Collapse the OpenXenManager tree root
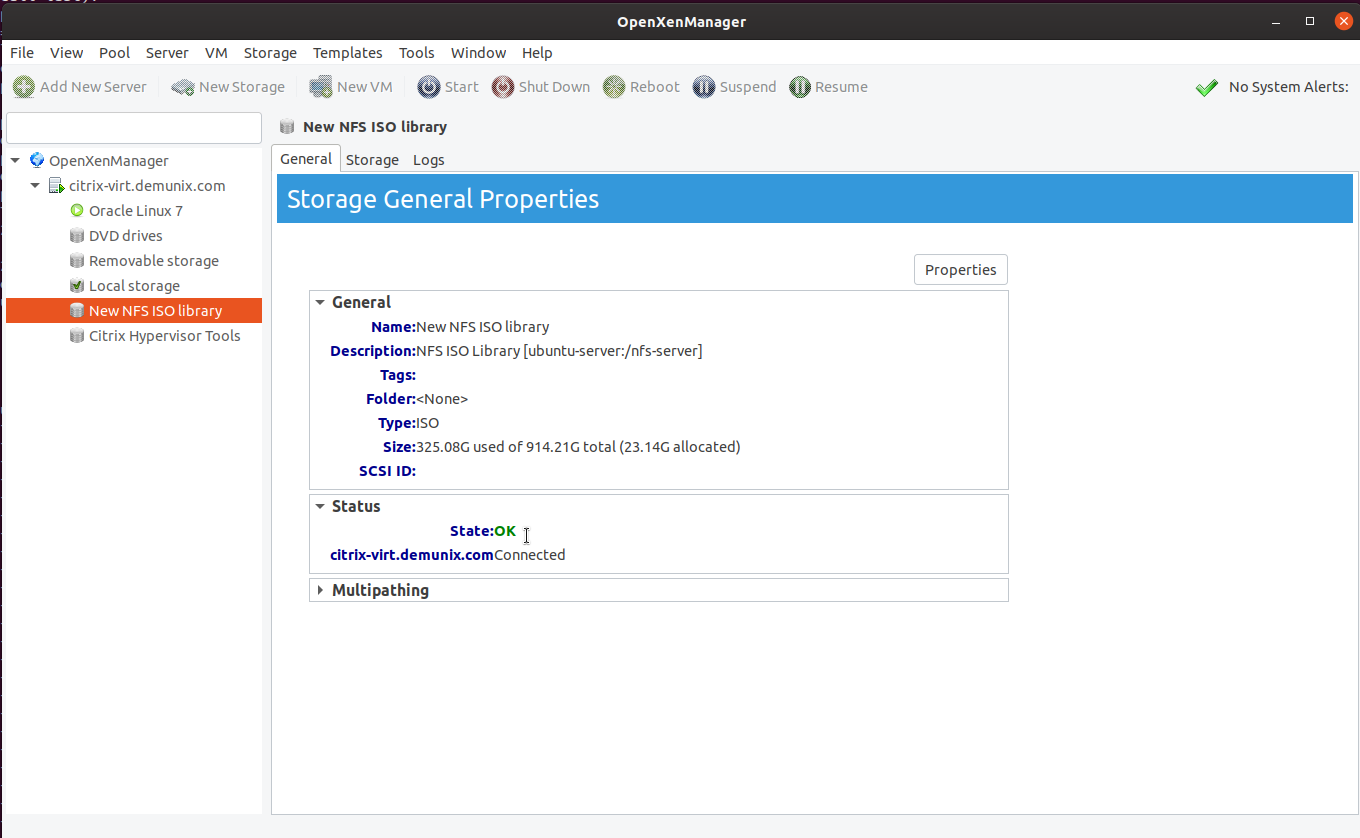Image resolution: width=1360 pixels, height=838 pixels. 15,161
